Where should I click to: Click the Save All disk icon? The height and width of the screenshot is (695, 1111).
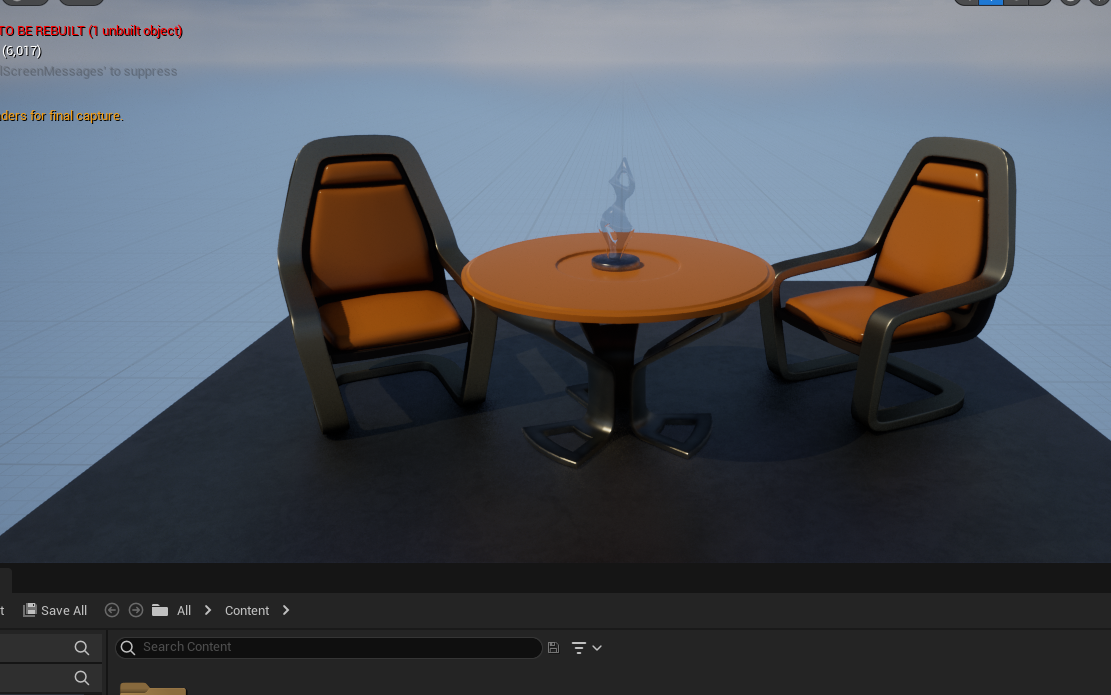pyautogui.click(x=30, y=610)
